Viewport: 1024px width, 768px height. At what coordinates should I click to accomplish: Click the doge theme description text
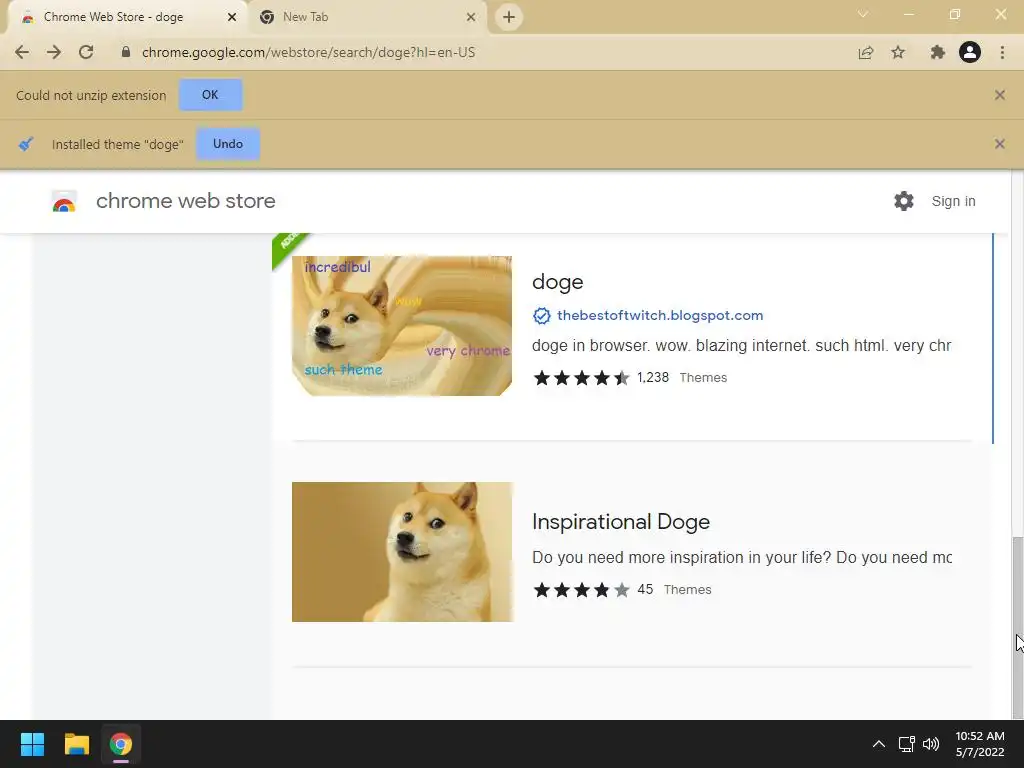[x=741, y=345]
